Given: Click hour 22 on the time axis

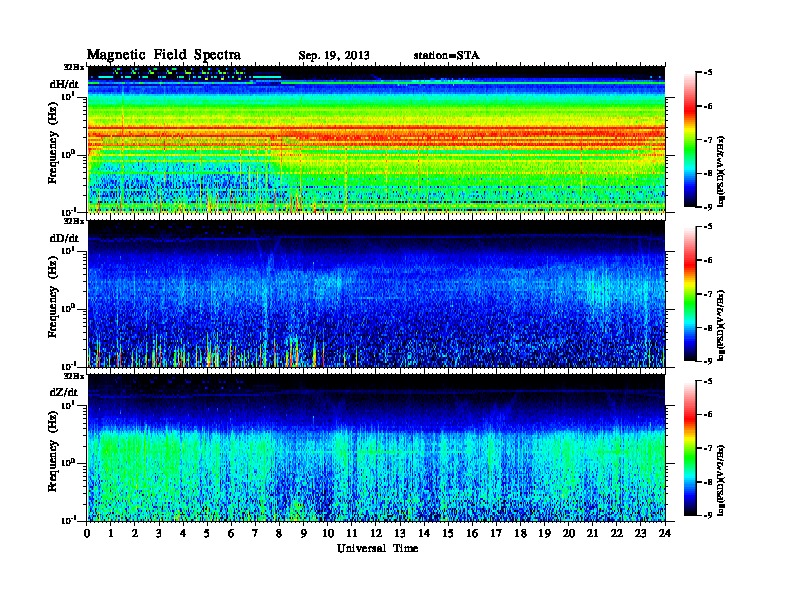Looking at the screenshot, I should point(617,534).
